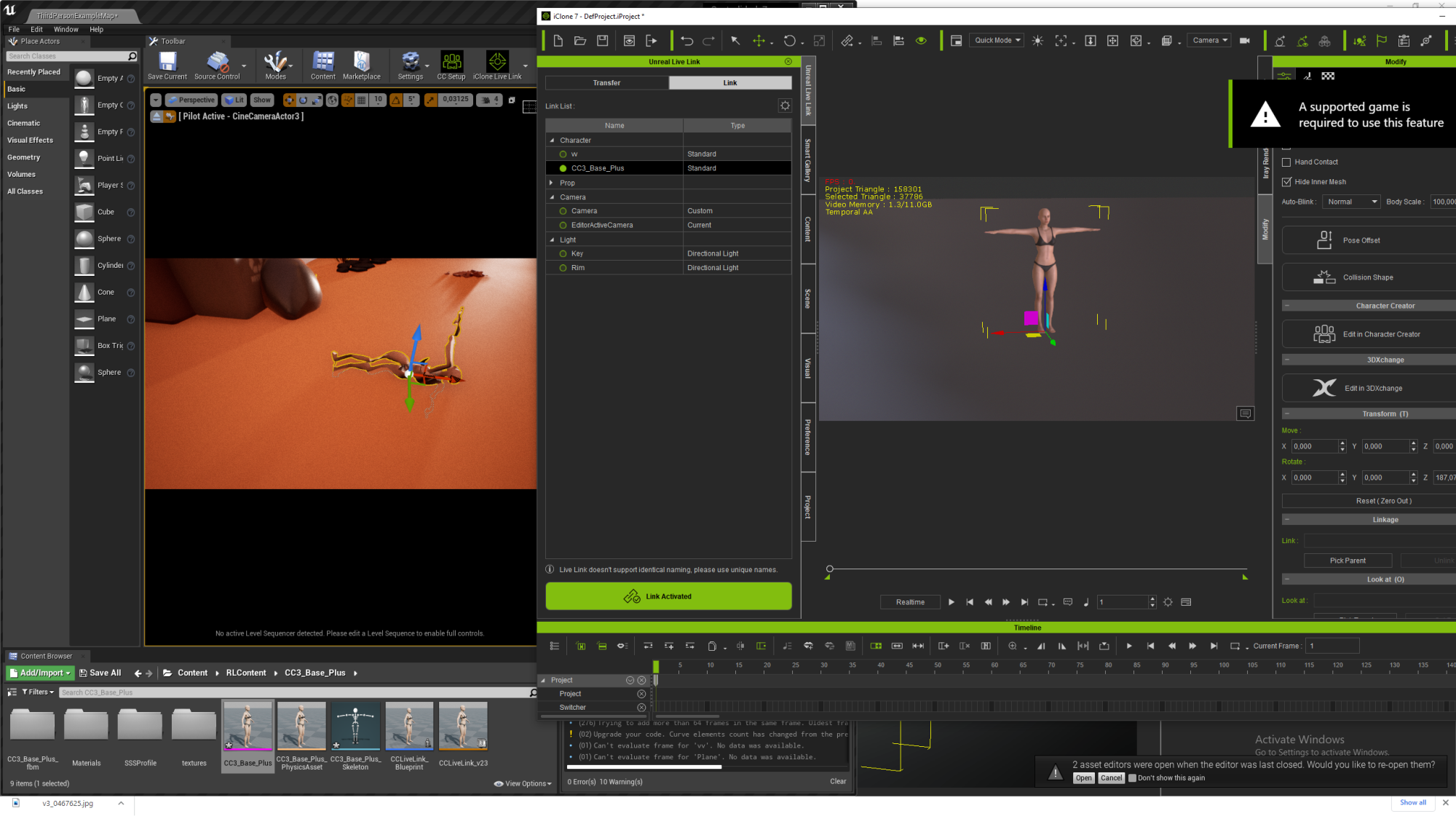
Task: Open player settings gear icon
Action: coord(1168,602)
